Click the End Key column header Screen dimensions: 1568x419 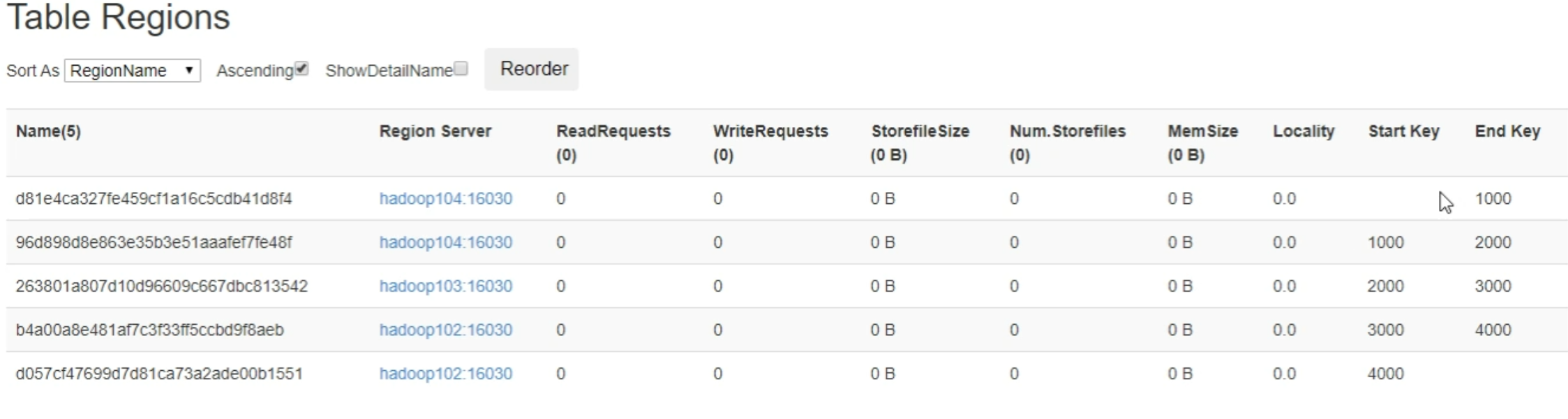coord(1507,131)
